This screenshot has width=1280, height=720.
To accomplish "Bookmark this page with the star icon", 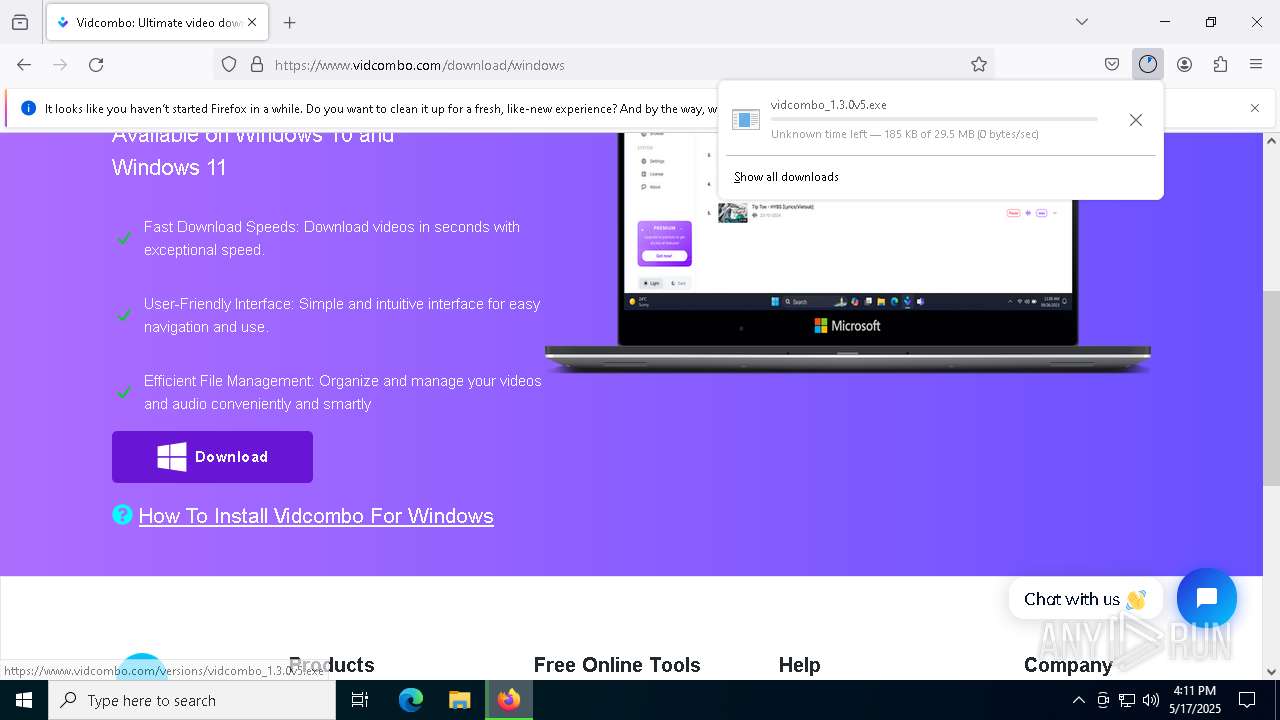I will tap(979, 65).
